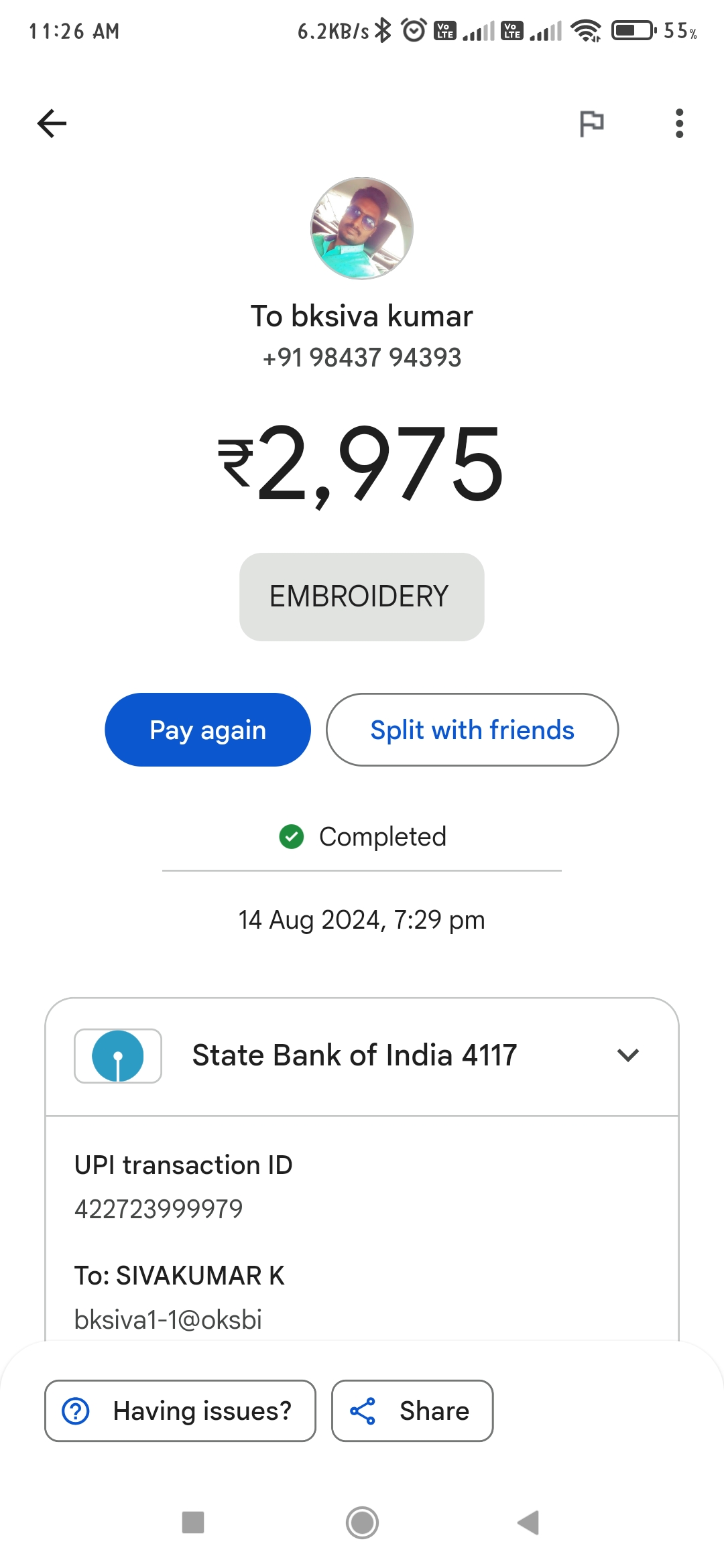Tap the Android back triangle button

point(529,1522)
